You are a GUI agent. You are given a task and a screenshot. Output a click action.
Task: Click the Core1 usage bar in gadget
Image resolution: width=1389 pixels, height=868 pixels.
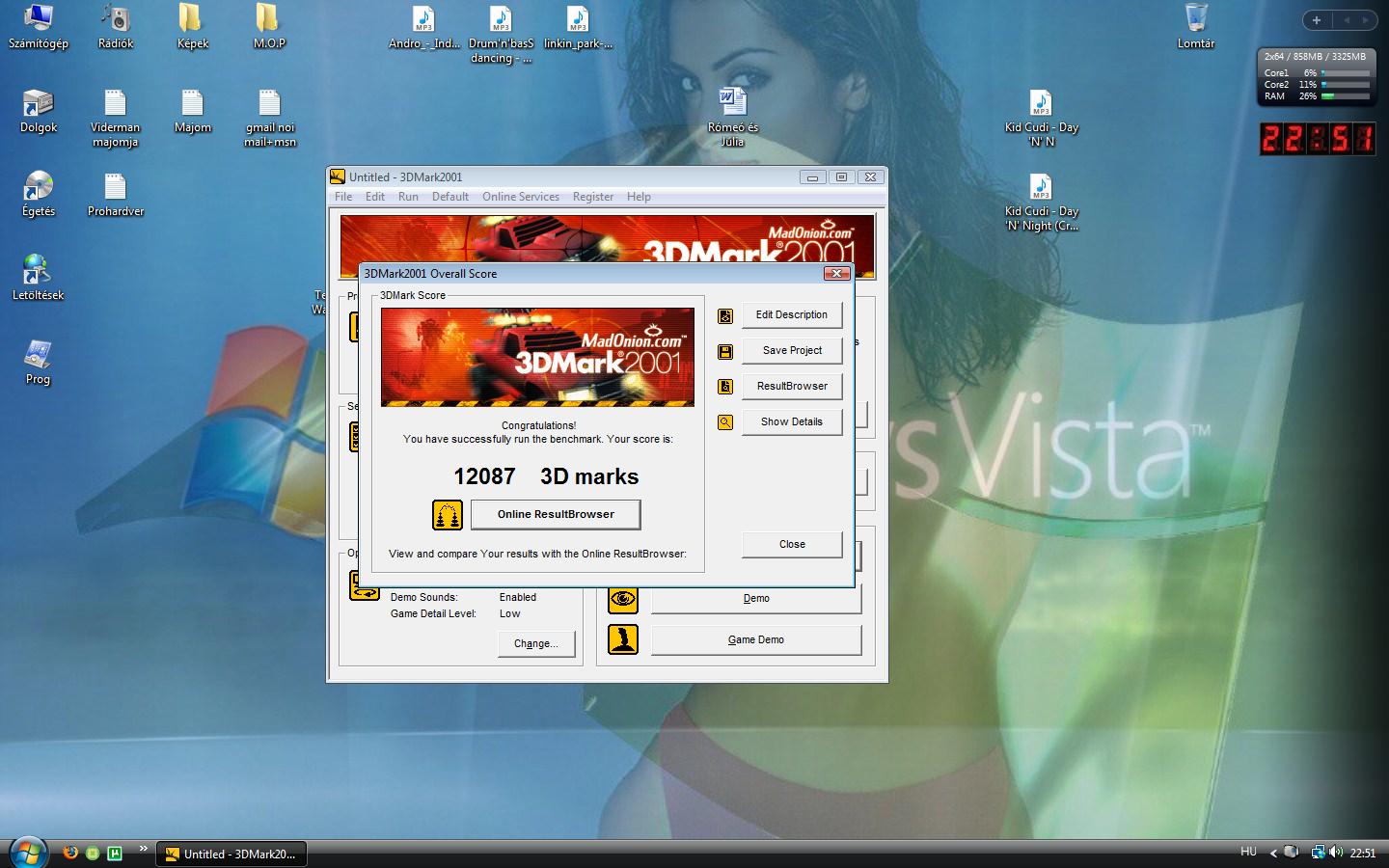(x=1346, y=73)
